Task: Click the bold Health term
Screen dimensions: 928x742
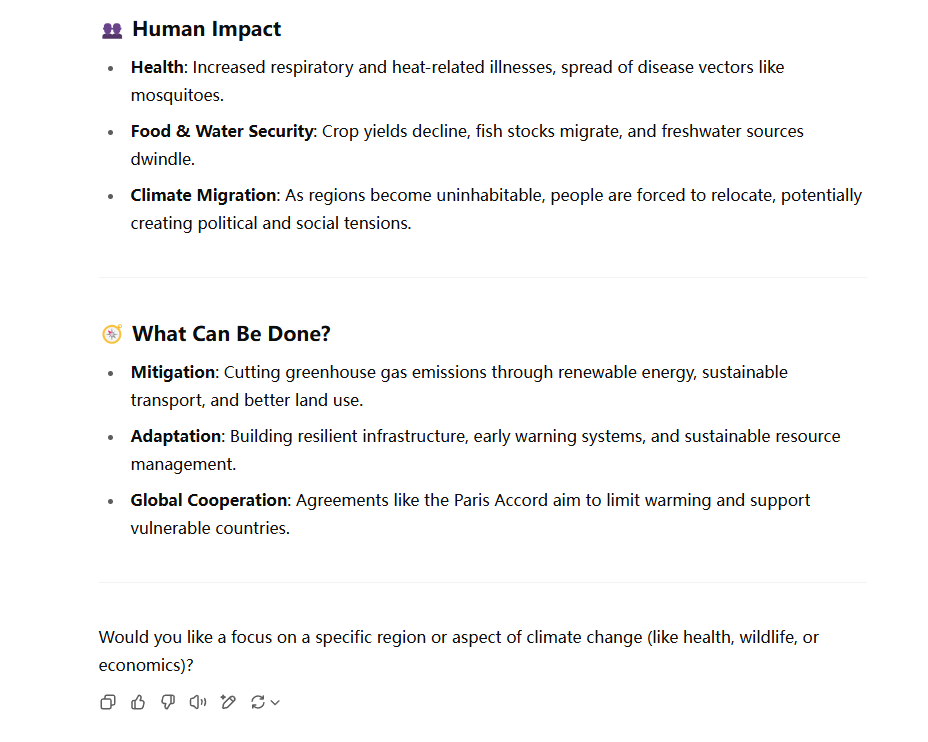Action: coord(157,67)
